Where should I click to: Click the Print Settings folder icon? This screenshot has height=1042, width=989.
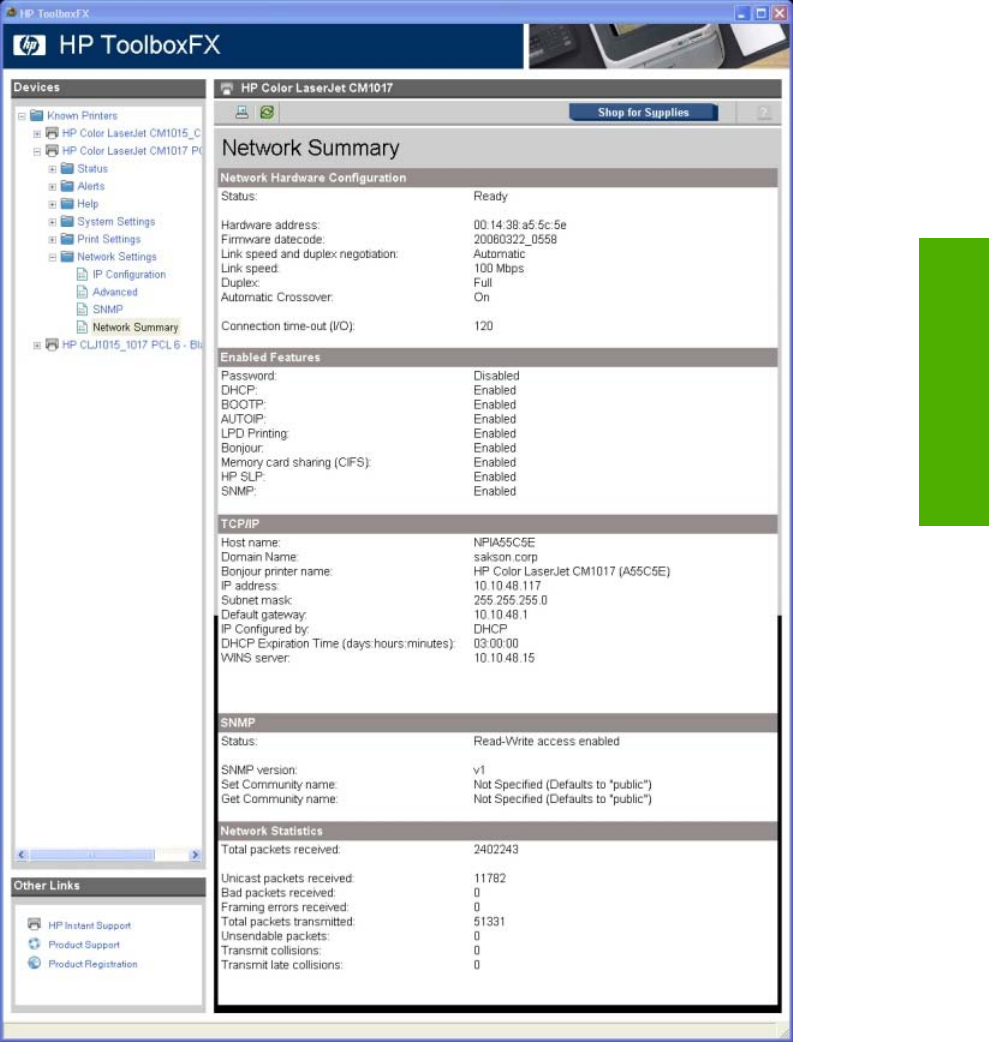(67, 239)
